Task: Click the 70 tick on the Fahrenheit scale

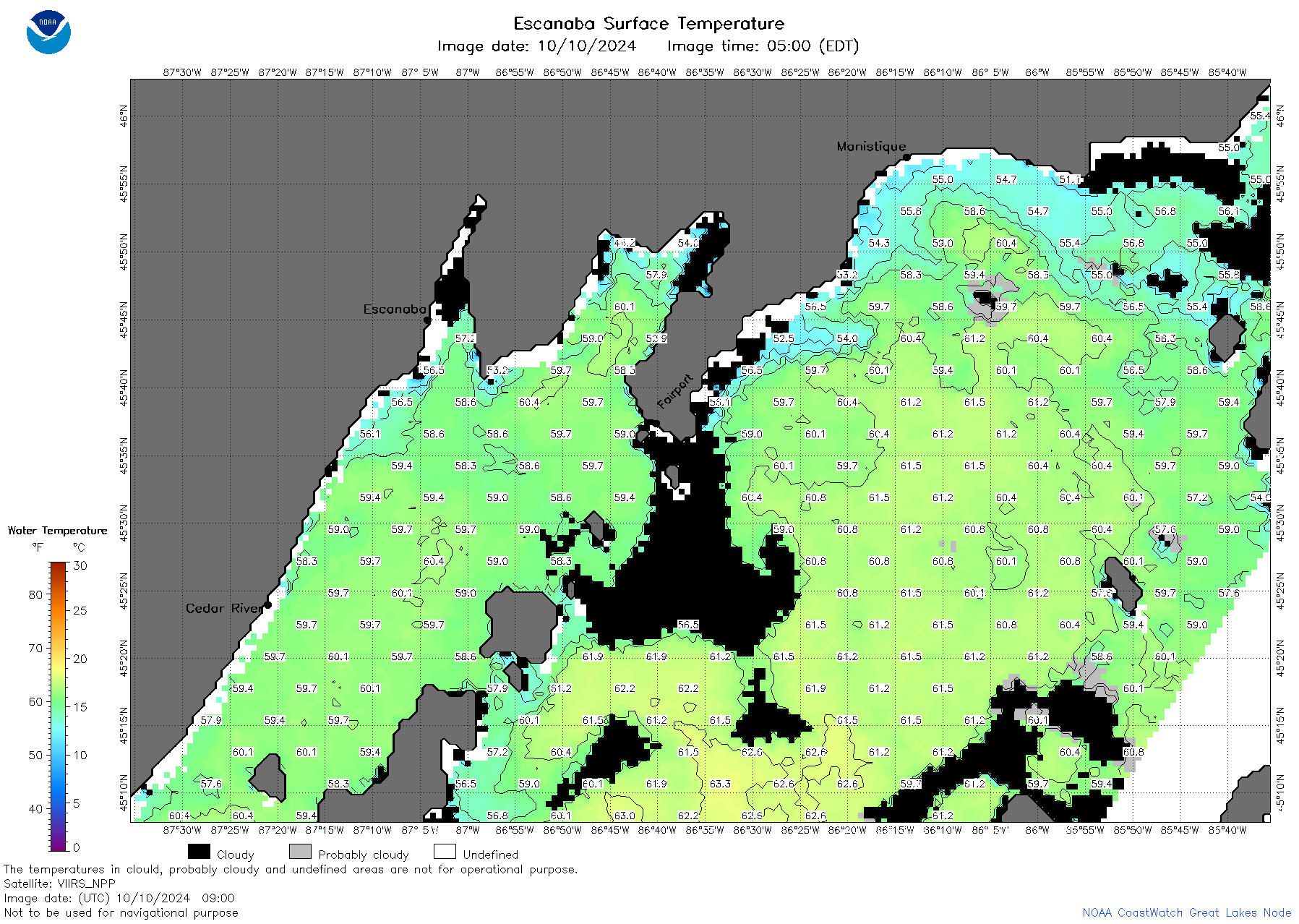Action: click(x=35, y=648)
